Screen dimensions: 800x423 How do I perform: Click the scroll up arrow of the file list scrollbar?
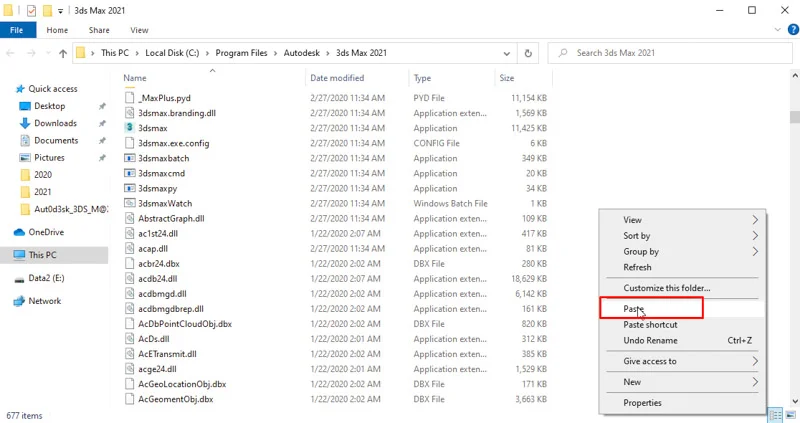pyautogui.click(x=794, y=76)
